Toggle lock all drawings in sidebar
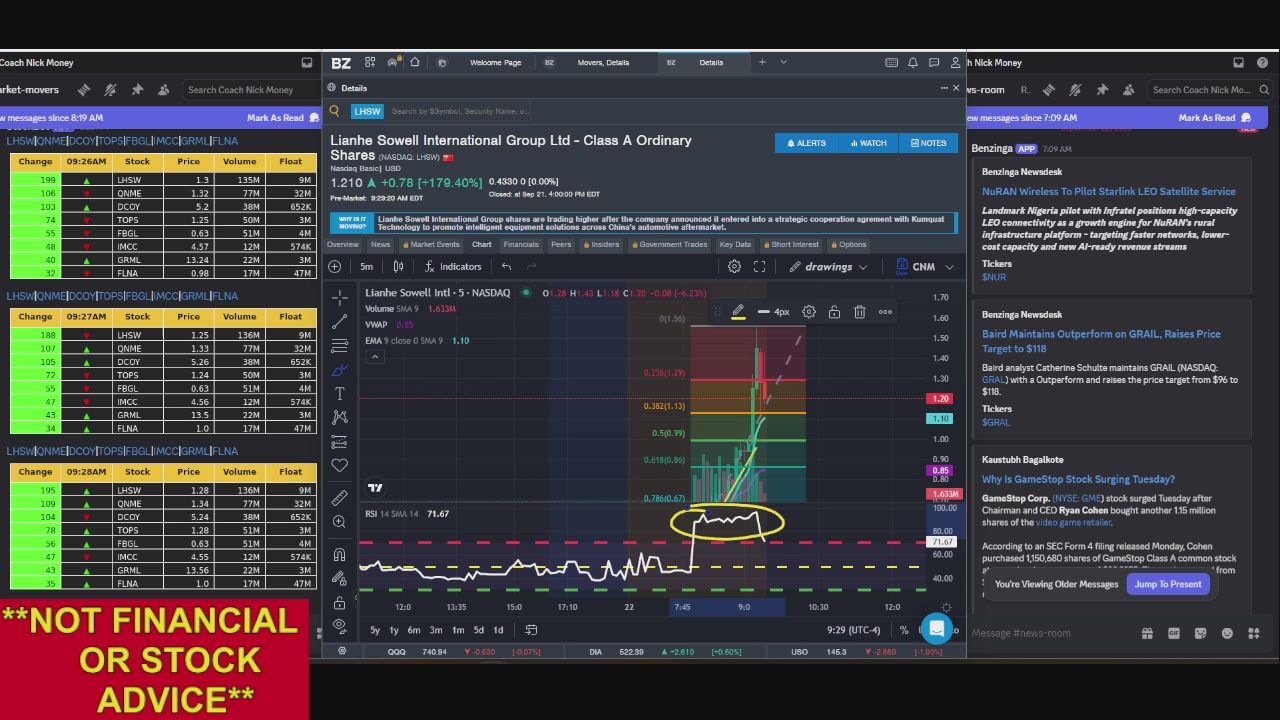This screenshot has width=1280, height=720. [340, 603]
